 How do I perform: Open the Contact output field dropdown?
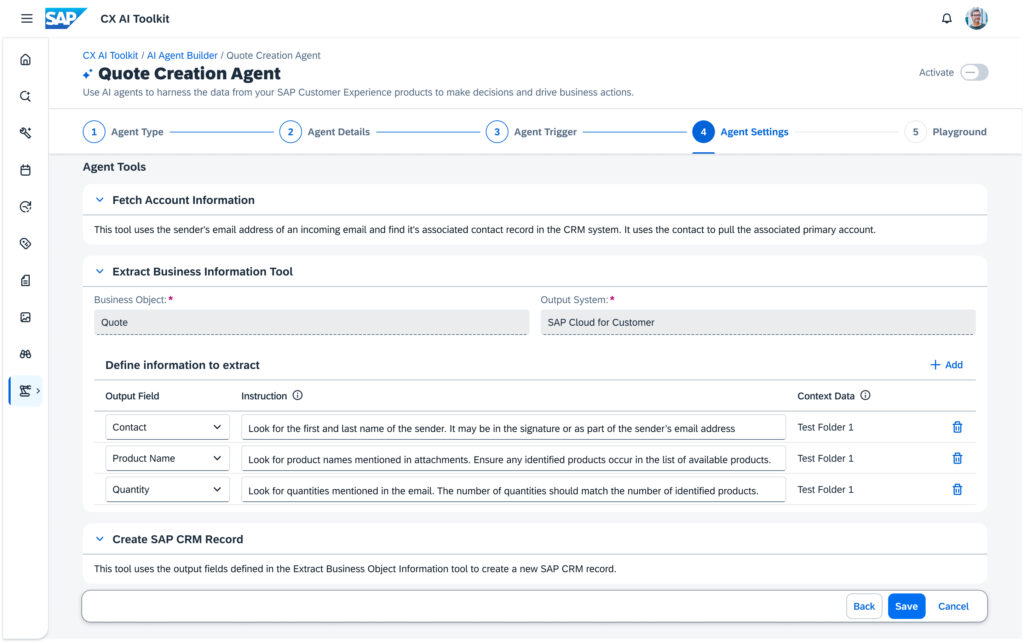[167, 427]
